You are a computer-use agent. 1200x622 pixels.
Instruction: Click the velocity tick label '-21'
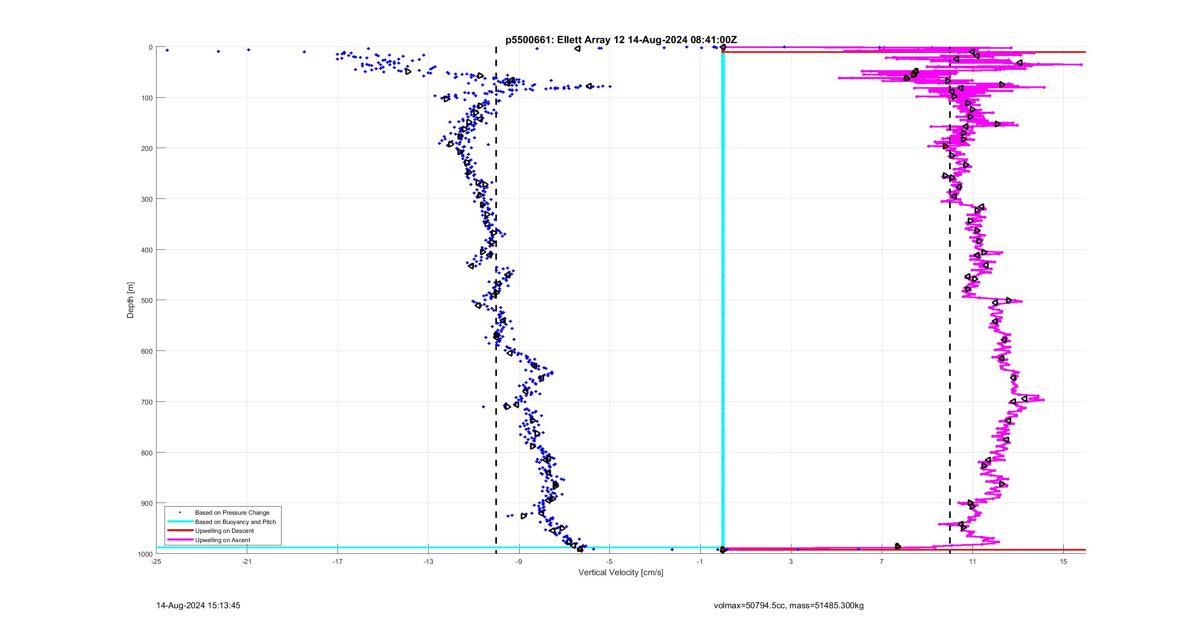[247, 562]
